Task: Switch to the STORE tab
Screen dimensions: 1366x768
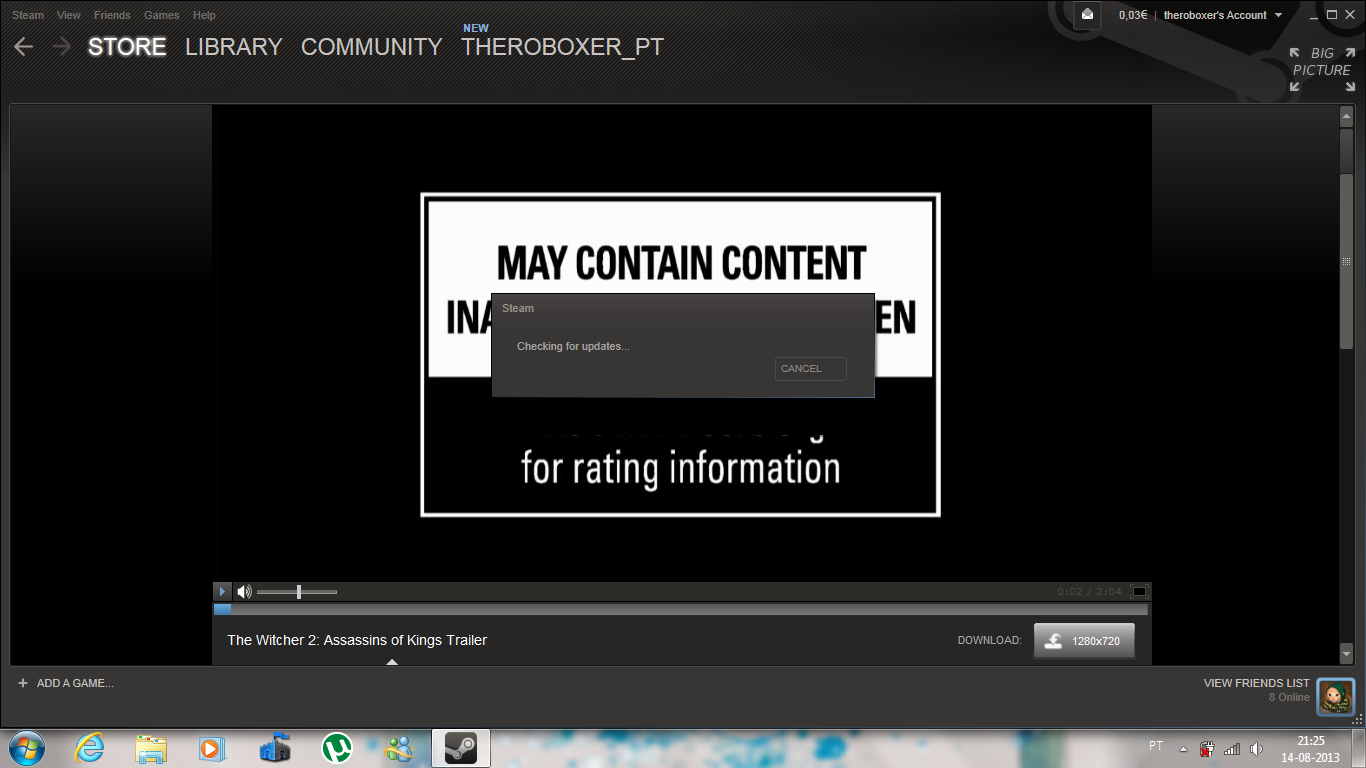Action: point(127,47)
